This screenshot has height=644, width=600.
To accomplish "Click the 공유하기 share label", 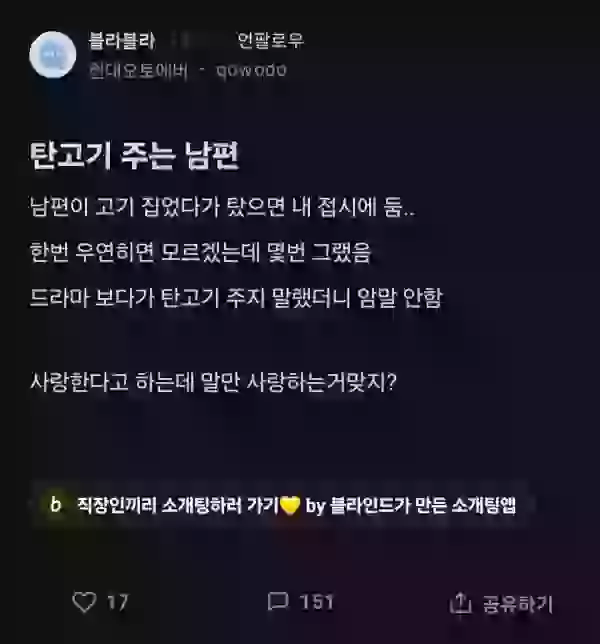I will click(517, 604).
